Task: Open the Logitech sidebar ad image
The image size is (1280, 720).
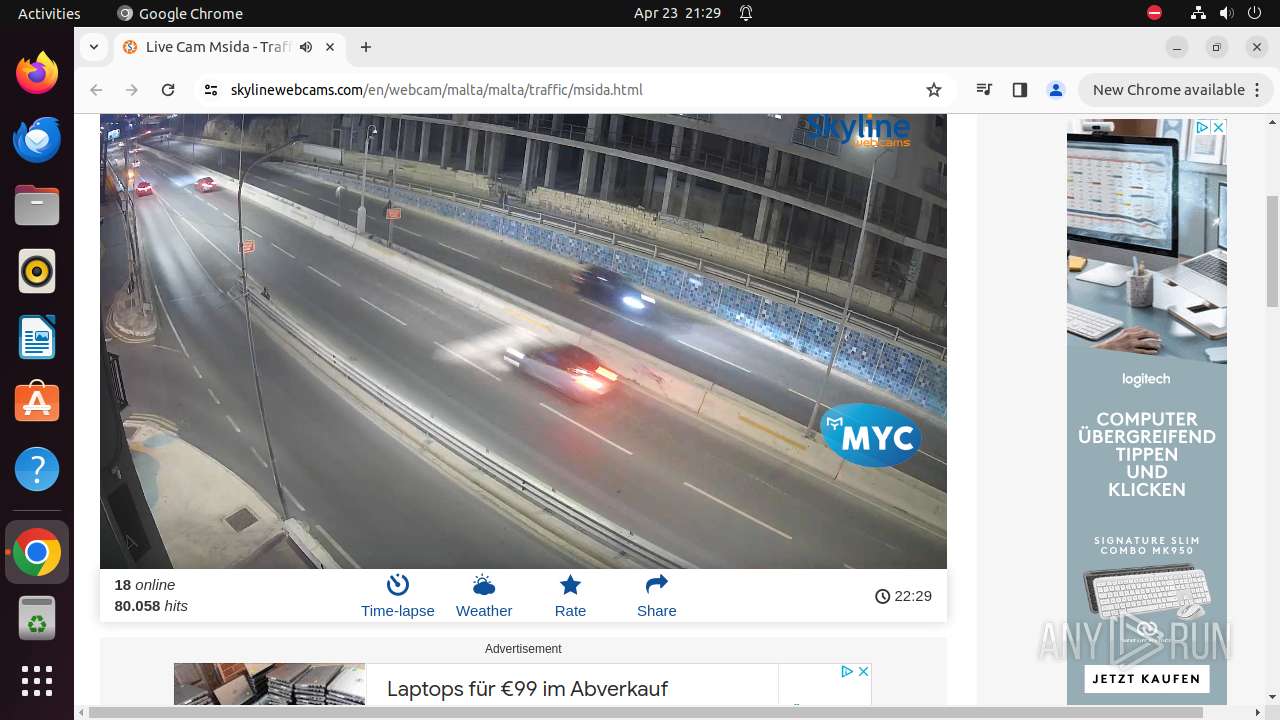Action: click(x=1146, y=412)
